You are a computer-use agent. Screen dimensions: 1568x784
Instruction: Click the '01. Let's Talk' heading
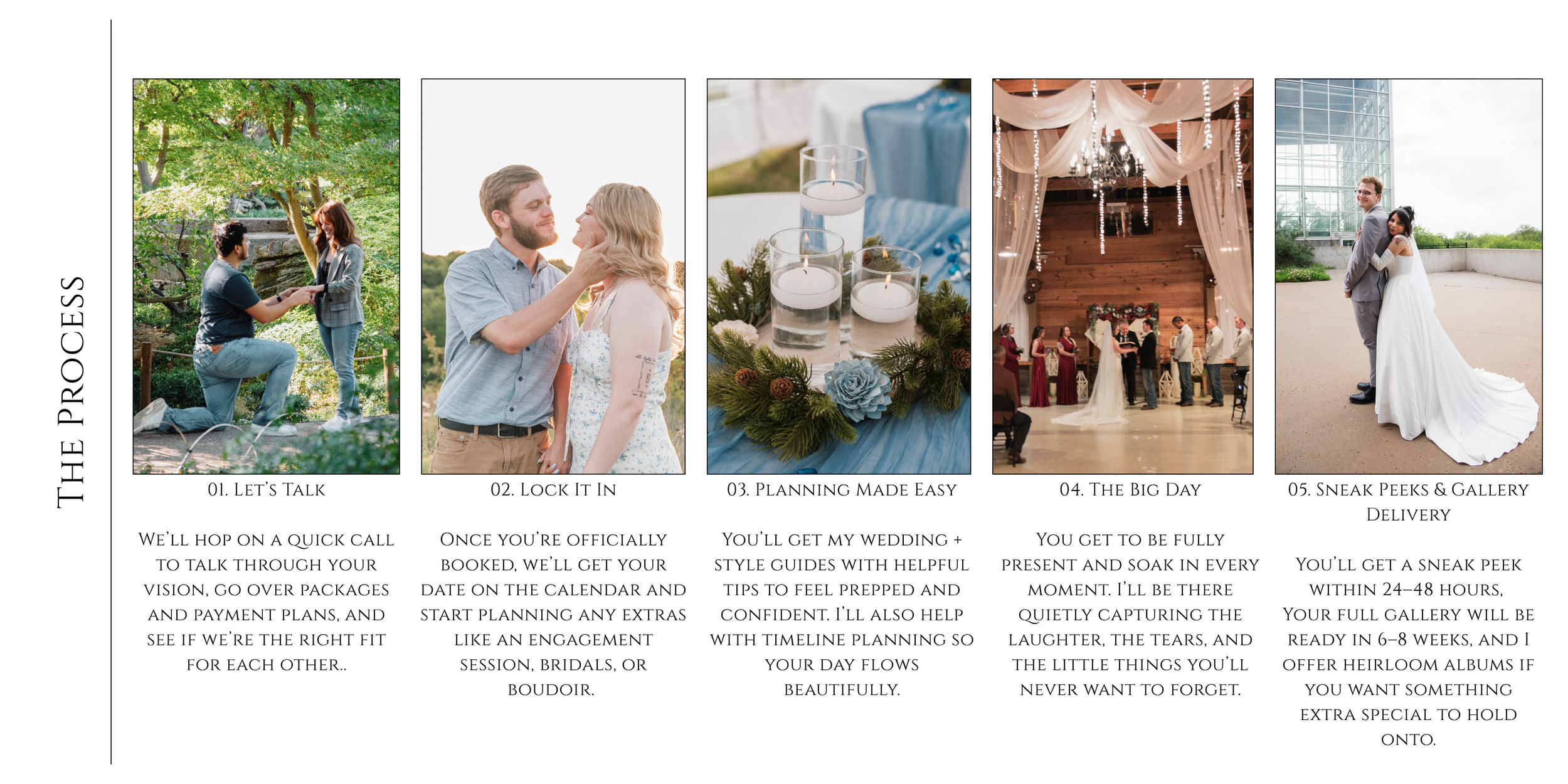coord(267,489)
